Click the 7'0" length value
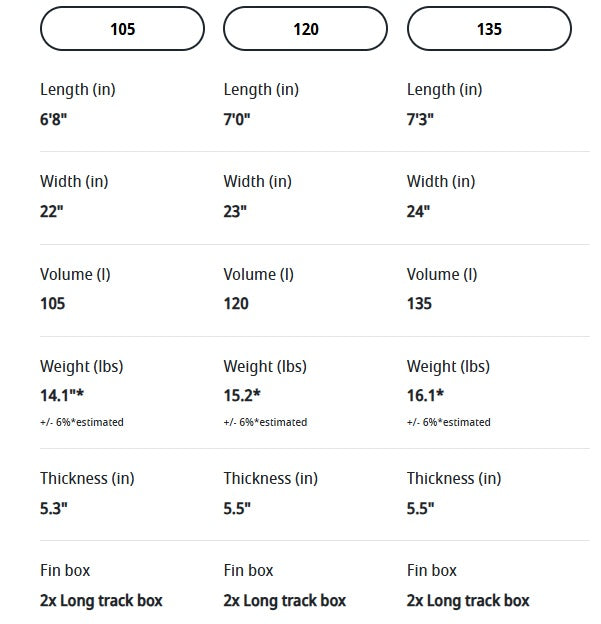The height and width of the screenshot is (624, 601). coord(237,119)
